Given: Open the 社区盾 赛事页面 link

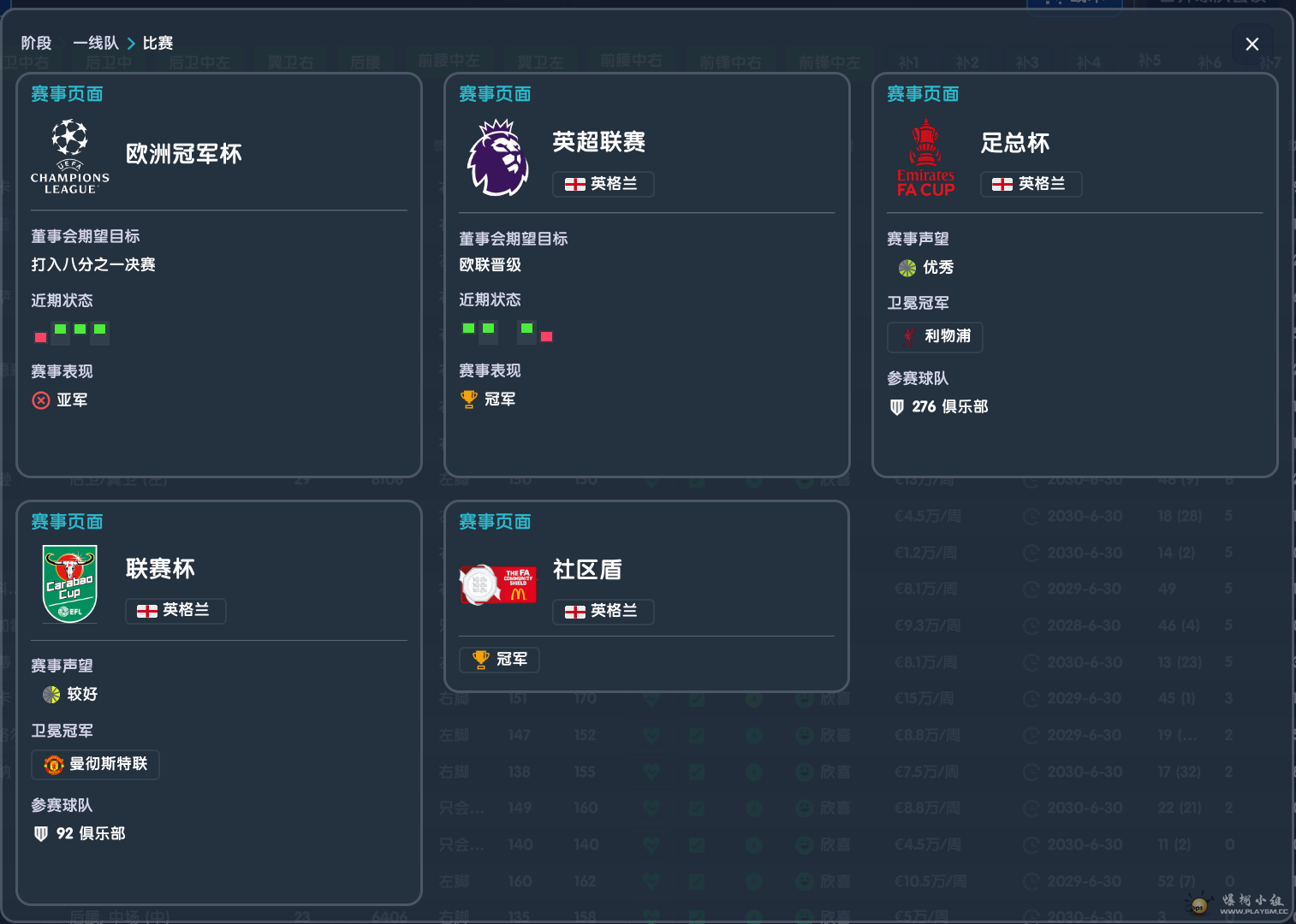Looking at the screenshot, I should coord(495,522).
